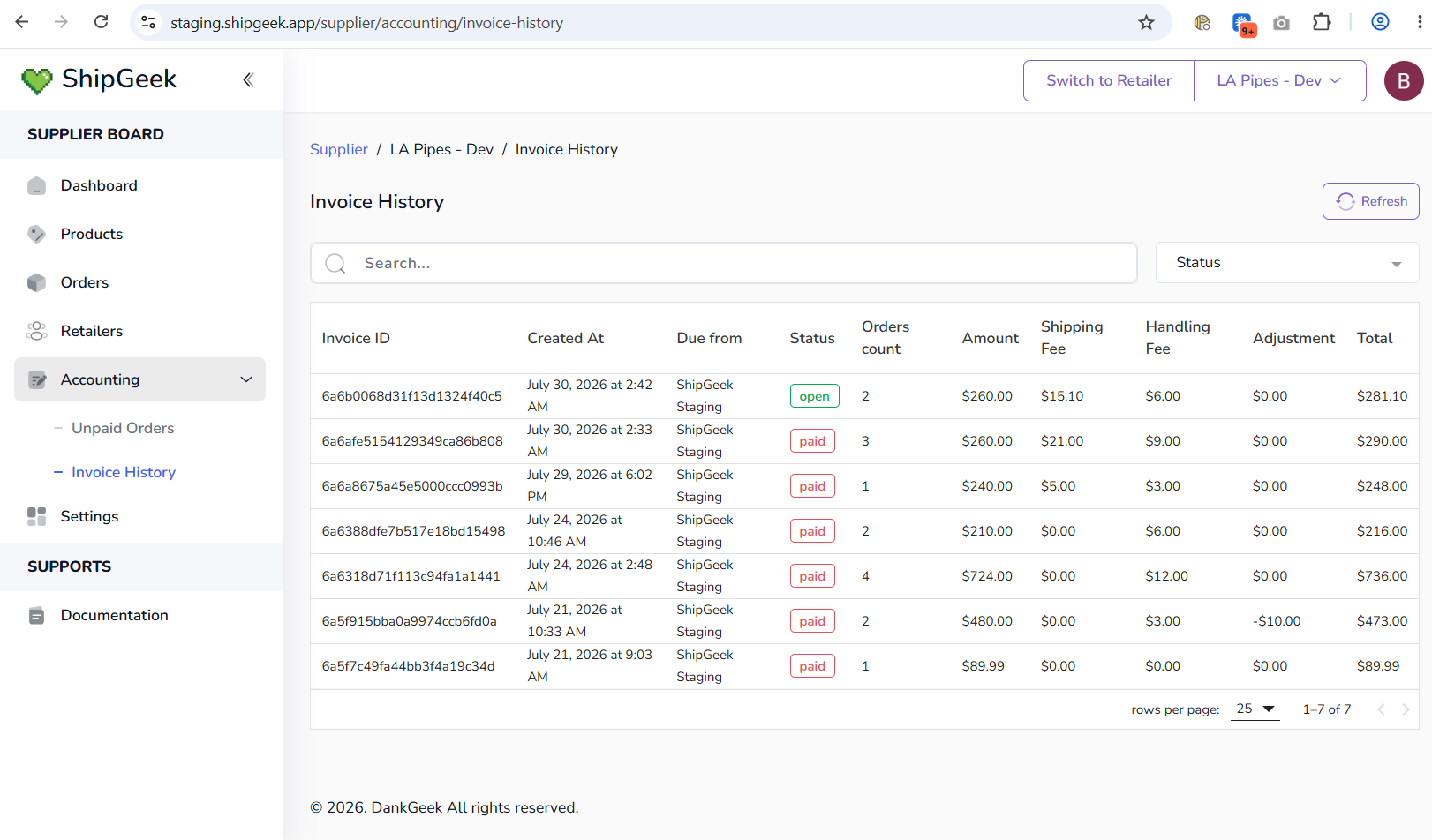Click the browser reload button
The width and height of the screenshot is (1432, 840).
(102, 22)
